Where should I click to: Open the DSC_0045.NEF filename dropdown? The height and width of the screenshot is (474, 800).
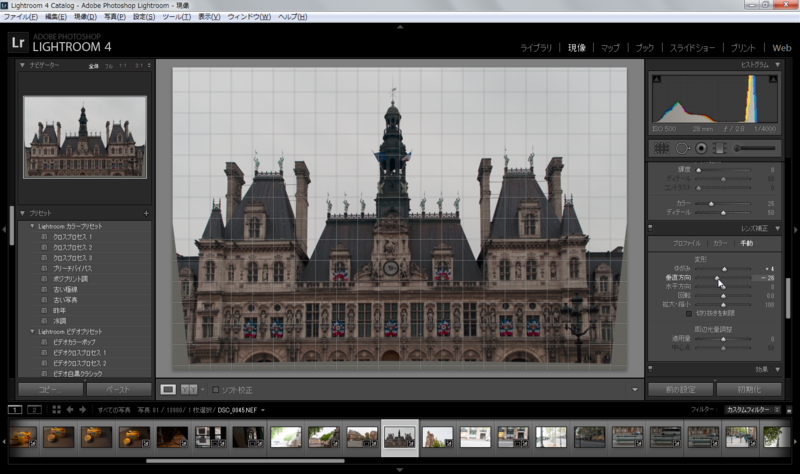(x=263, y=410)
